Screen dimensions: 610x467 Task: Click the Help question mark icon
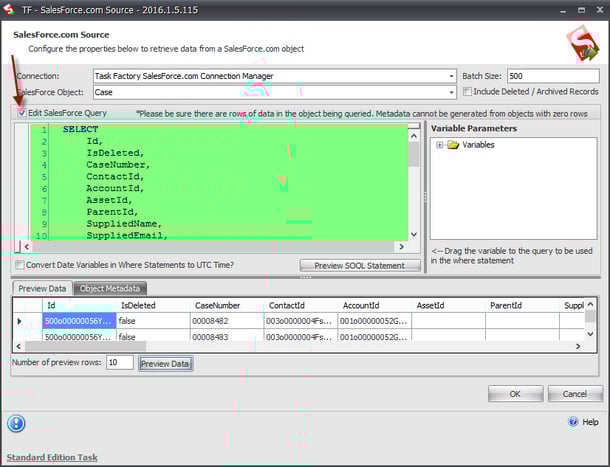pos(573,422)
